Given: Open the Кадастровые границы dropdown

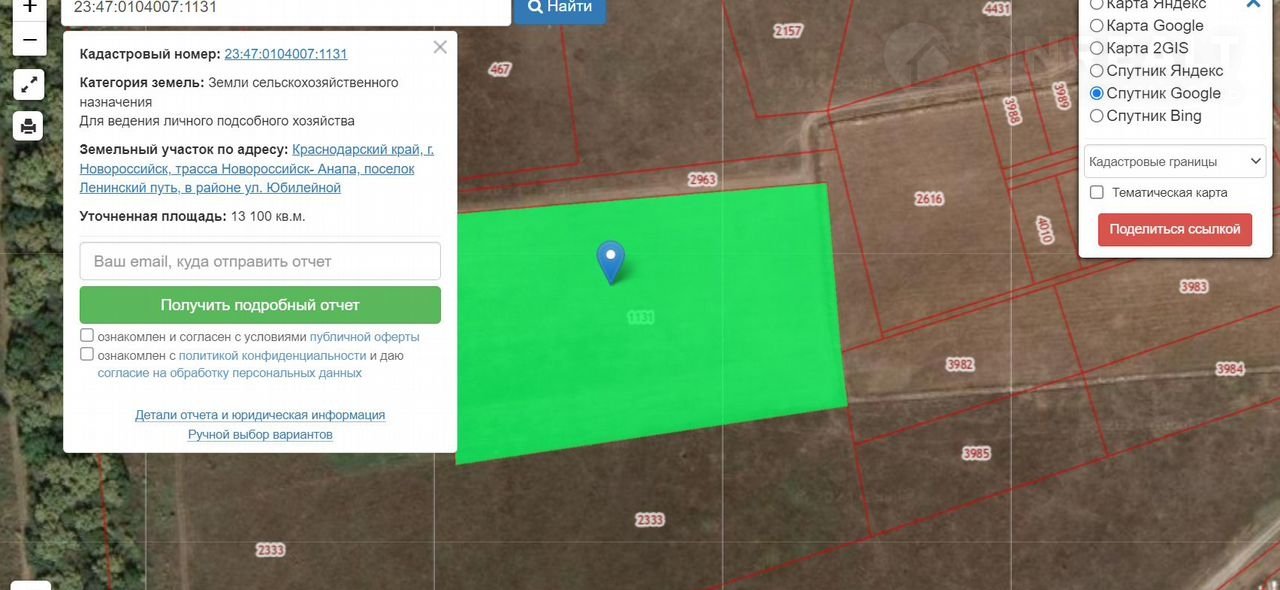Looking at the screenshot, I should pos(1175,161).
